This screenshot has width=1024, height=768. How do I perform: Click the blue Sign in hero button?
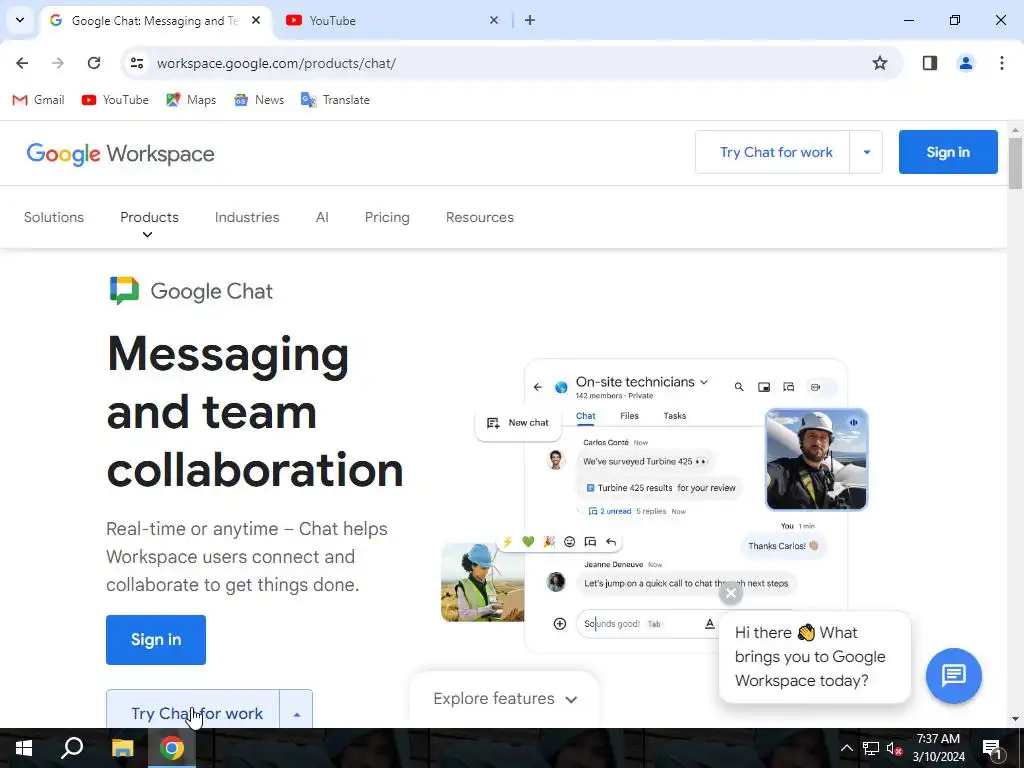[155, 639]
